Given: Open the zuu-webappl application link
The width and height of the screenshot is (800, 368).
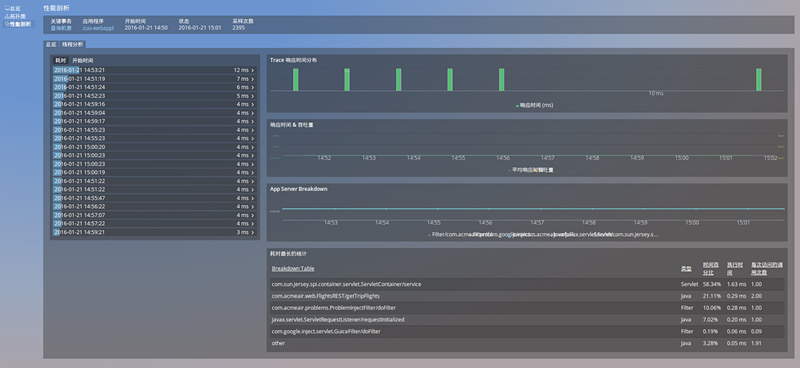Looking at the screenshot, I should pos(98,28).
